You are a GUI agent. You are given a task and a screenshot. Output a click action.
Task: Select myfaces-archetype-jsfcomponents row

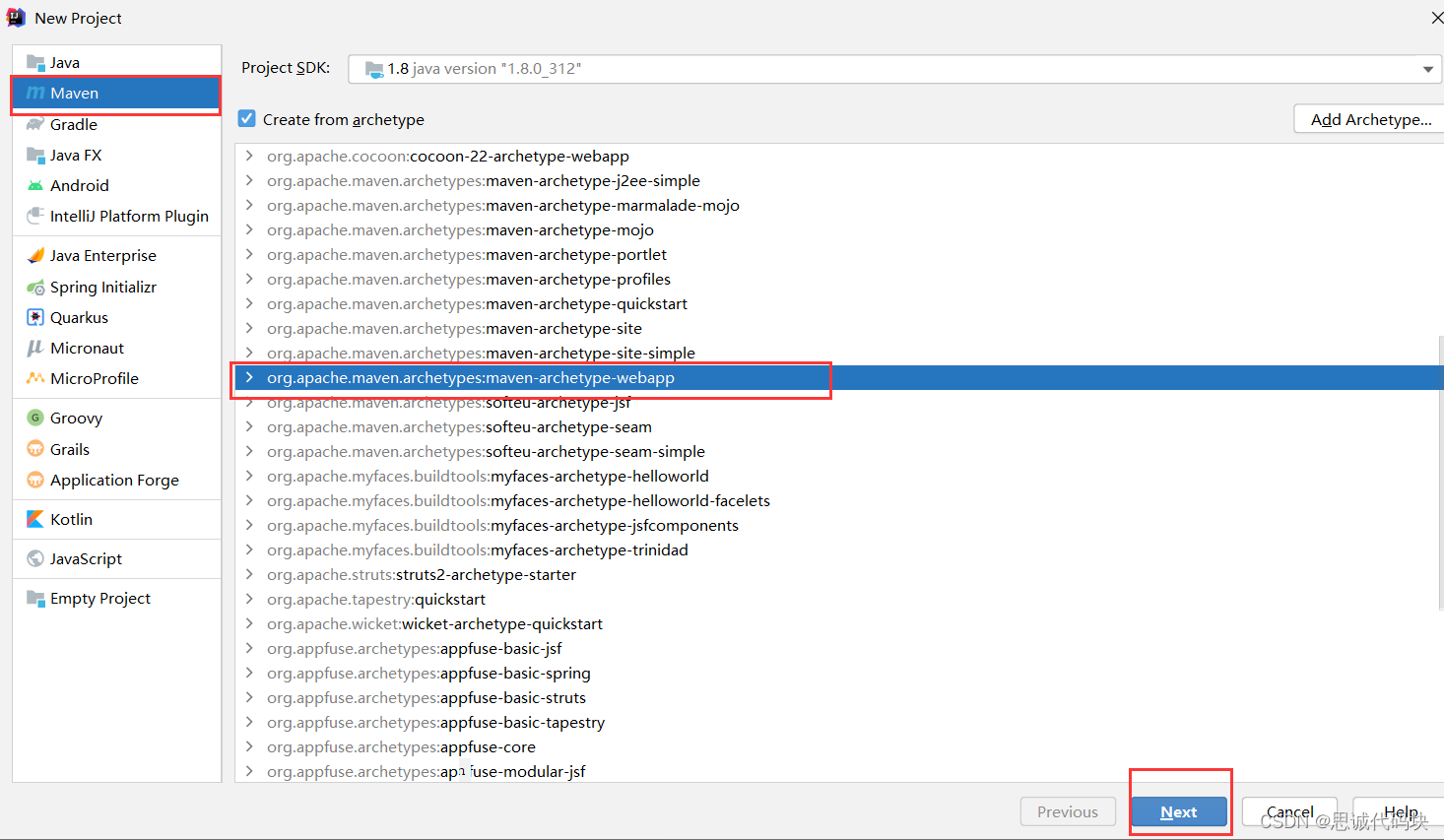pos(839,525)
